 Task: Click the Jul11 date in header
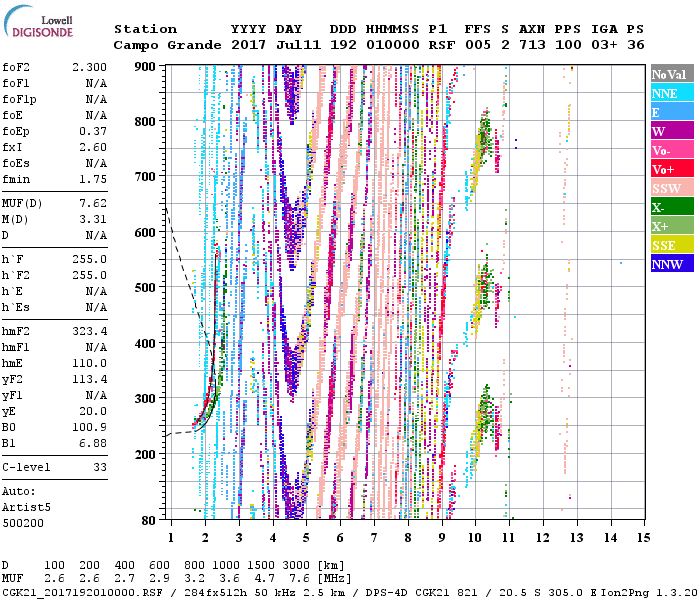tap(296, 45)
